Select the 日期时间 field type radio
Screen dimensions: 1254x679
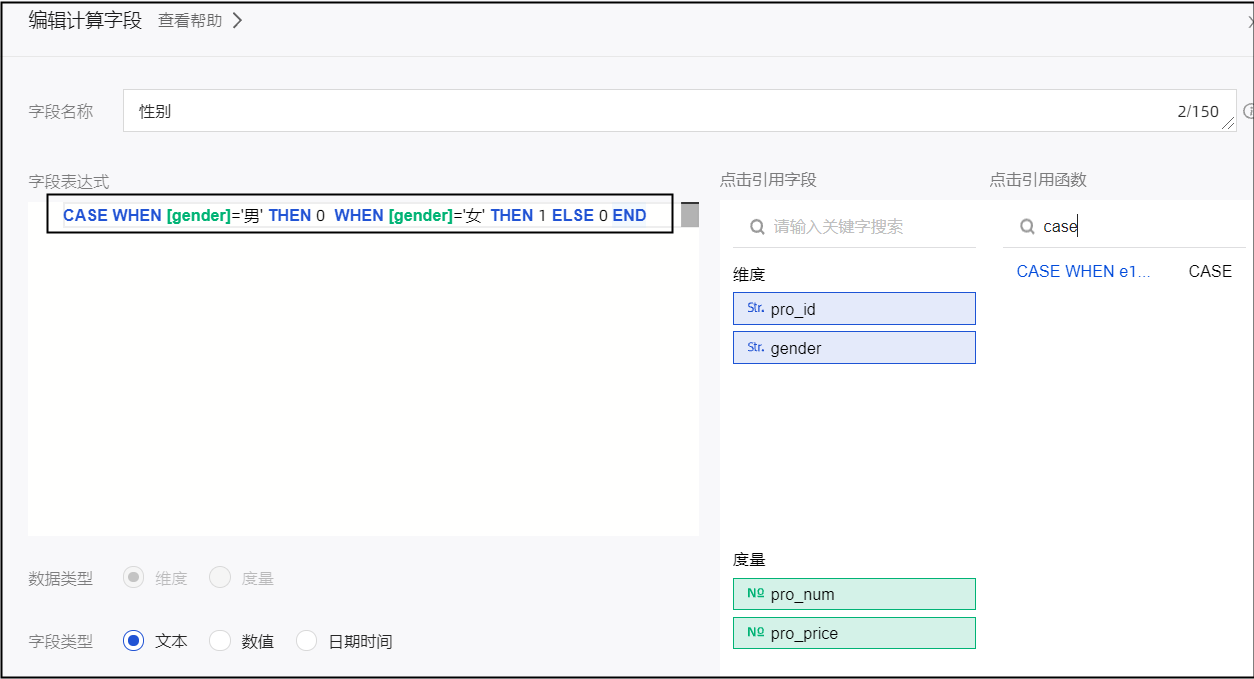307,641
